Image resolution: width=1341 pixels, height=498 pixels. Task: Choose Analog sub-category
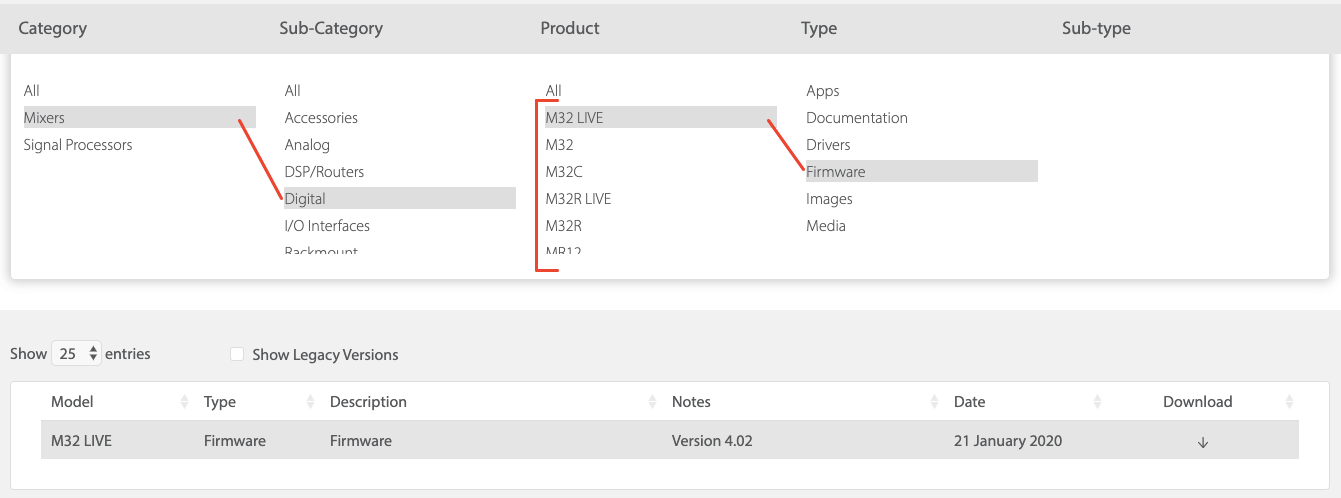[x=307, y=145]
